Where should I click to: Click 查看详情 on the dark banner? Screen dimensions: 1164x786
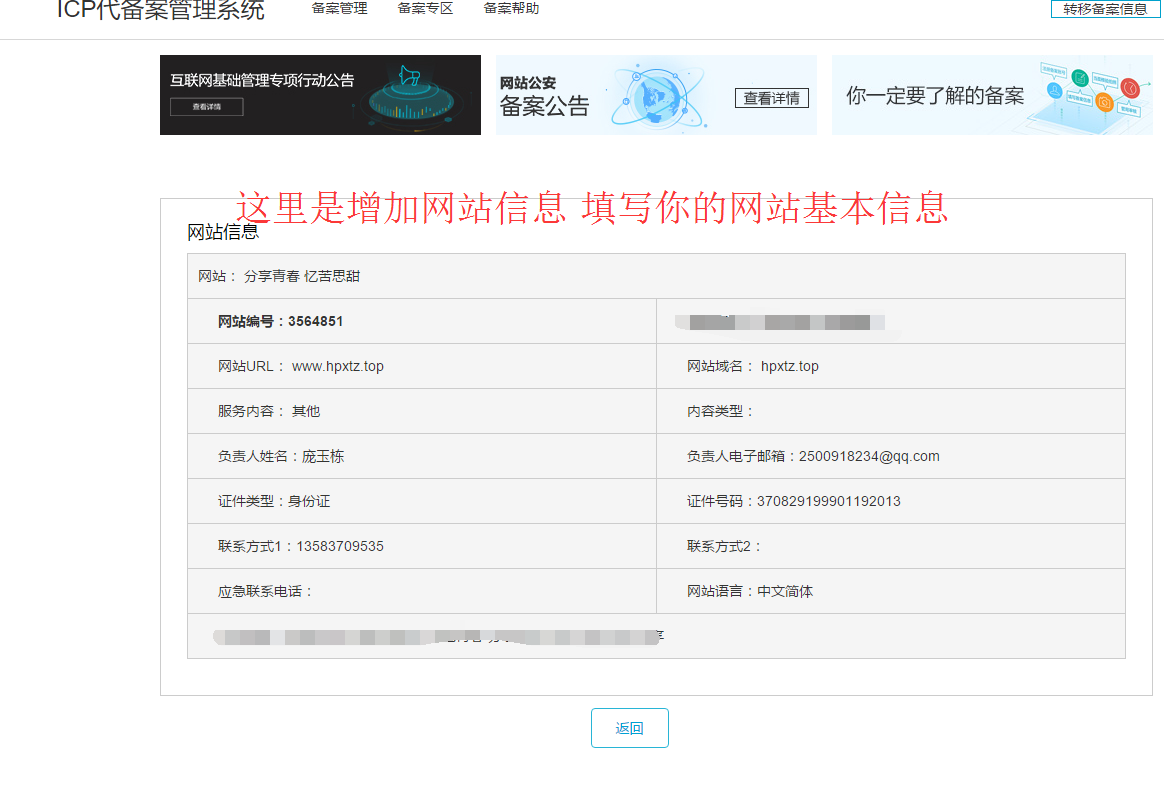click(206, 107)
